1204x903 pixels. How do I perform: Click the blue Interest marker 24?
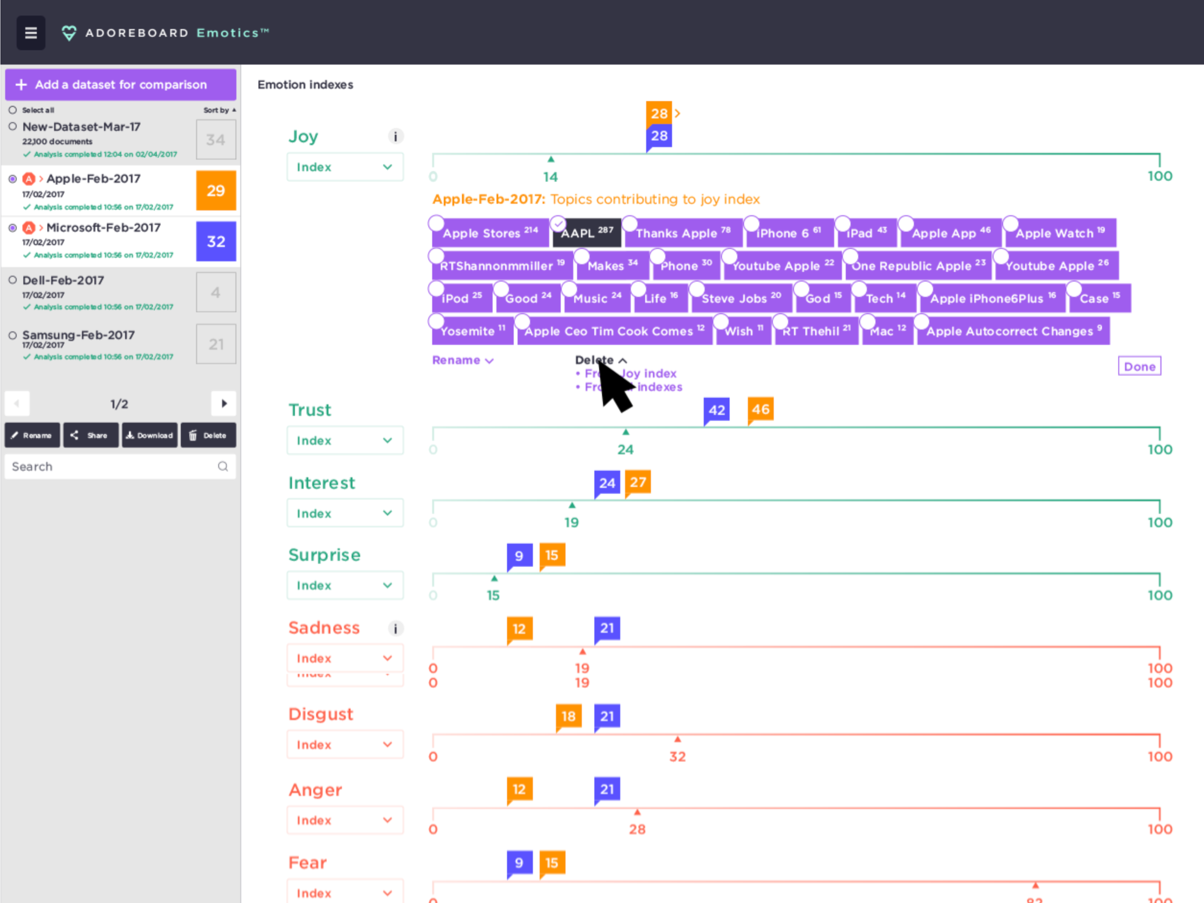[x=607, y=484]
